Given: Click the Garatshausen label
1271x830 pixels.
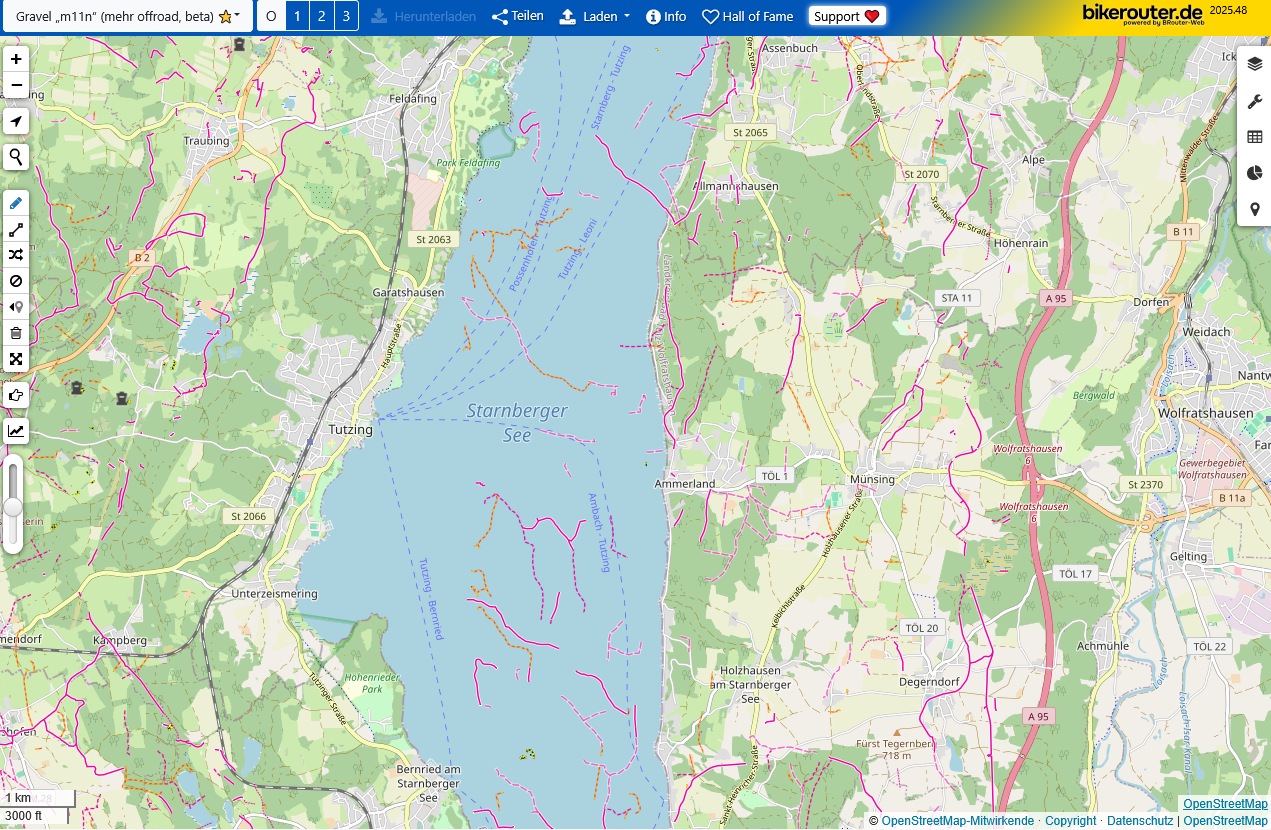Looking at the screenshot, I should 408,292.
